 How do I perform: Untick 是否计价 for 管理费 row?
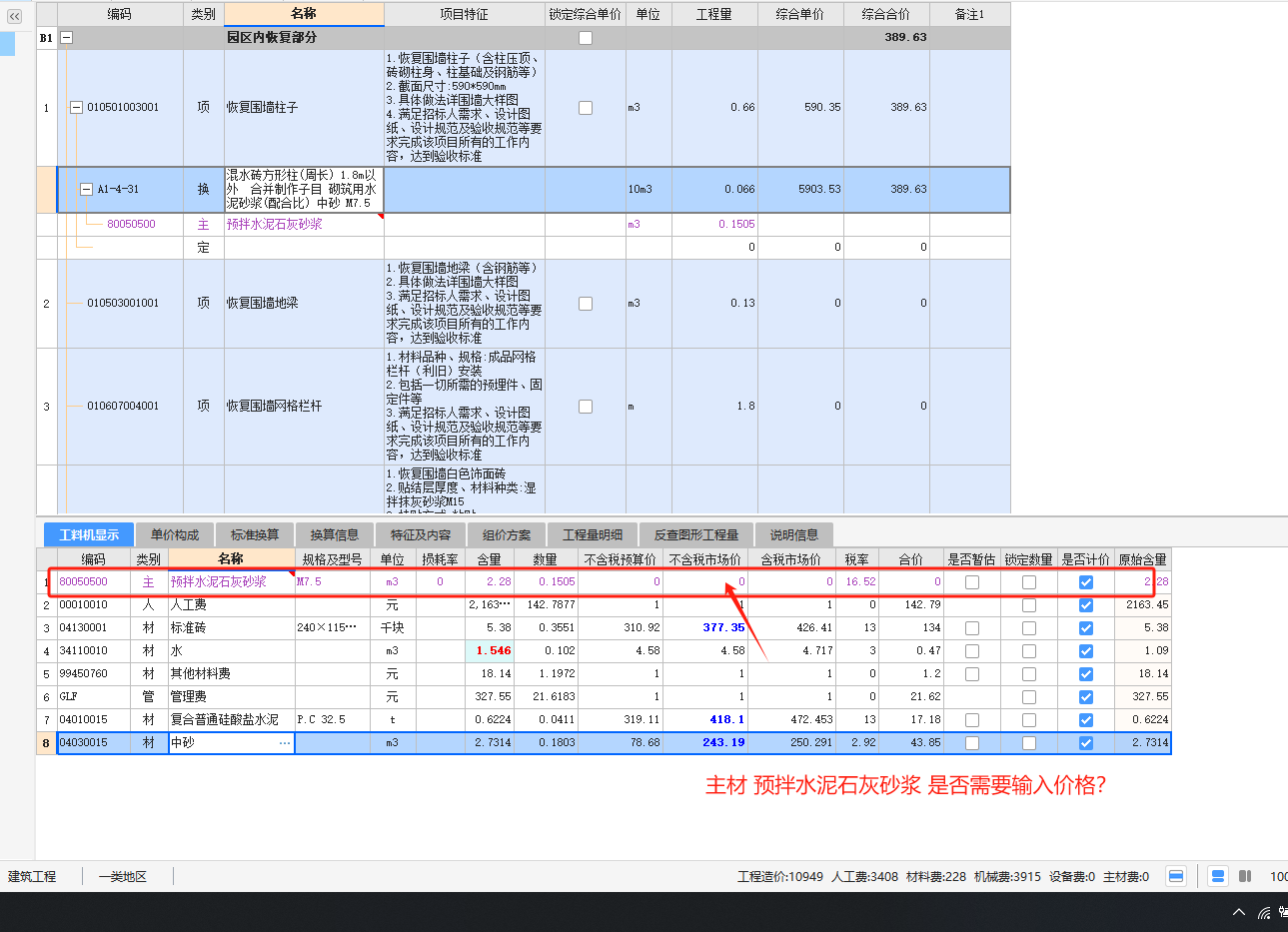(x=1086, y=697)
